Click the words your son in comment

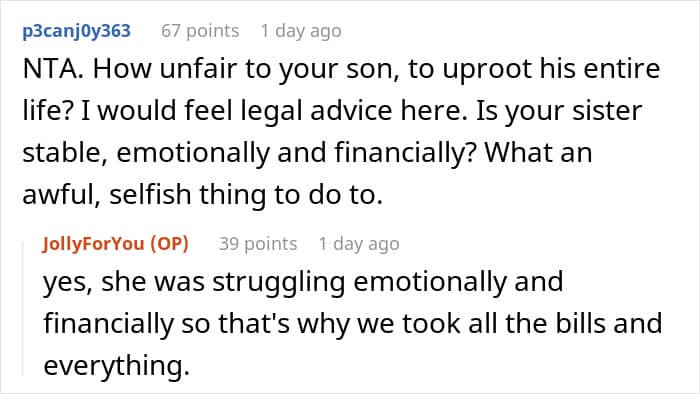[338, 70]
